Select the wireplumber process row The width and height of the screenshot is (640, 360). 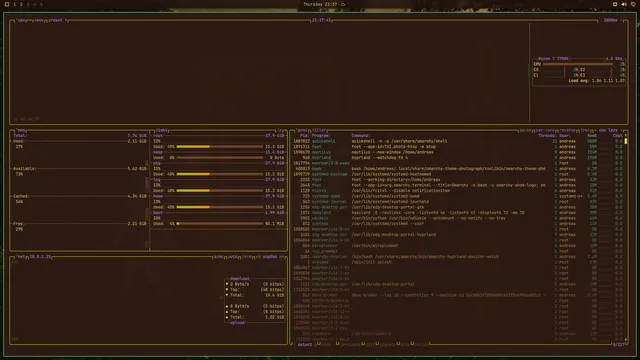pos(458,246)
